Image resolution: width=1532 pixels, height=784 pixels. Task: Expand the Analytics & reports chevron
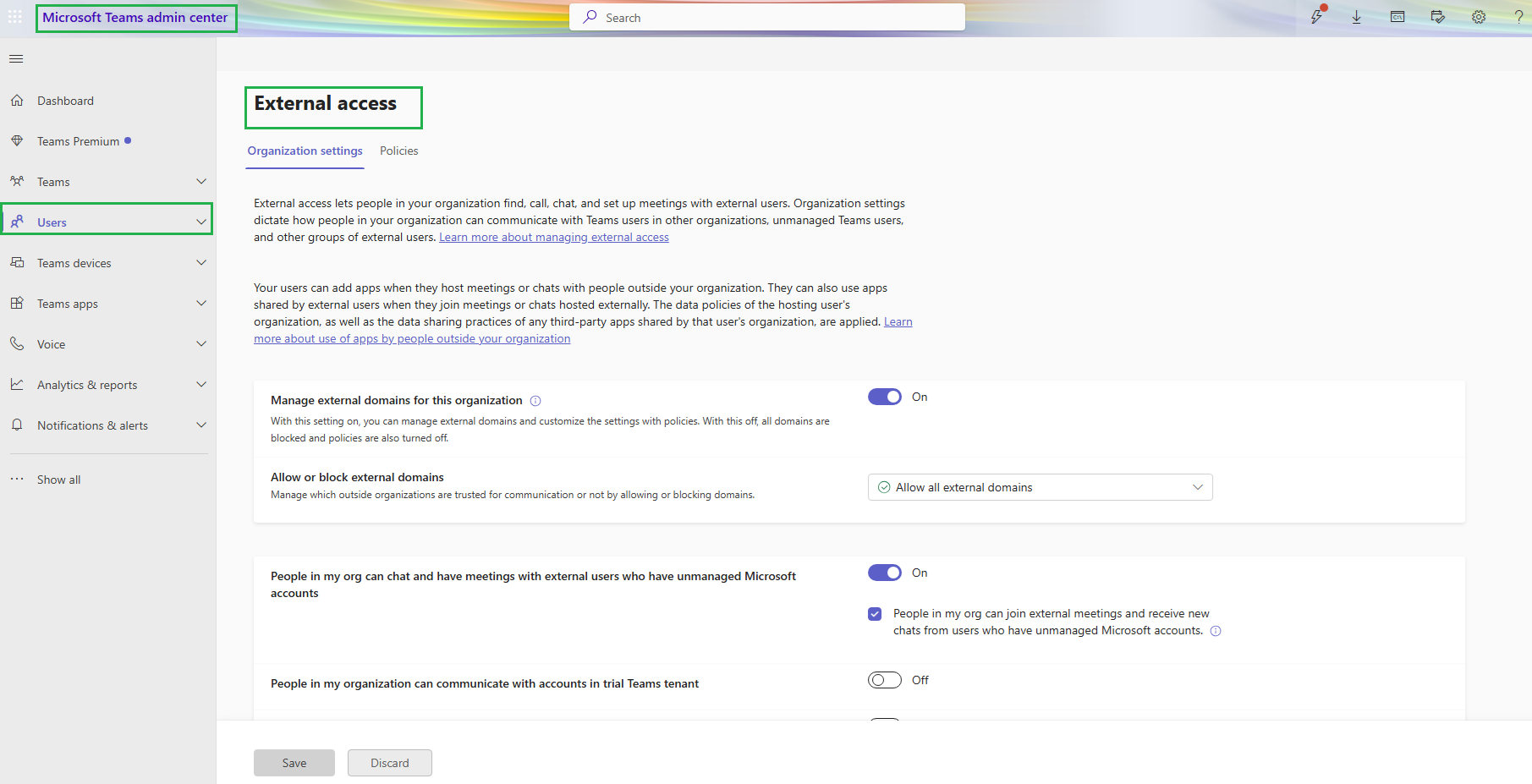tap(201, 385)
